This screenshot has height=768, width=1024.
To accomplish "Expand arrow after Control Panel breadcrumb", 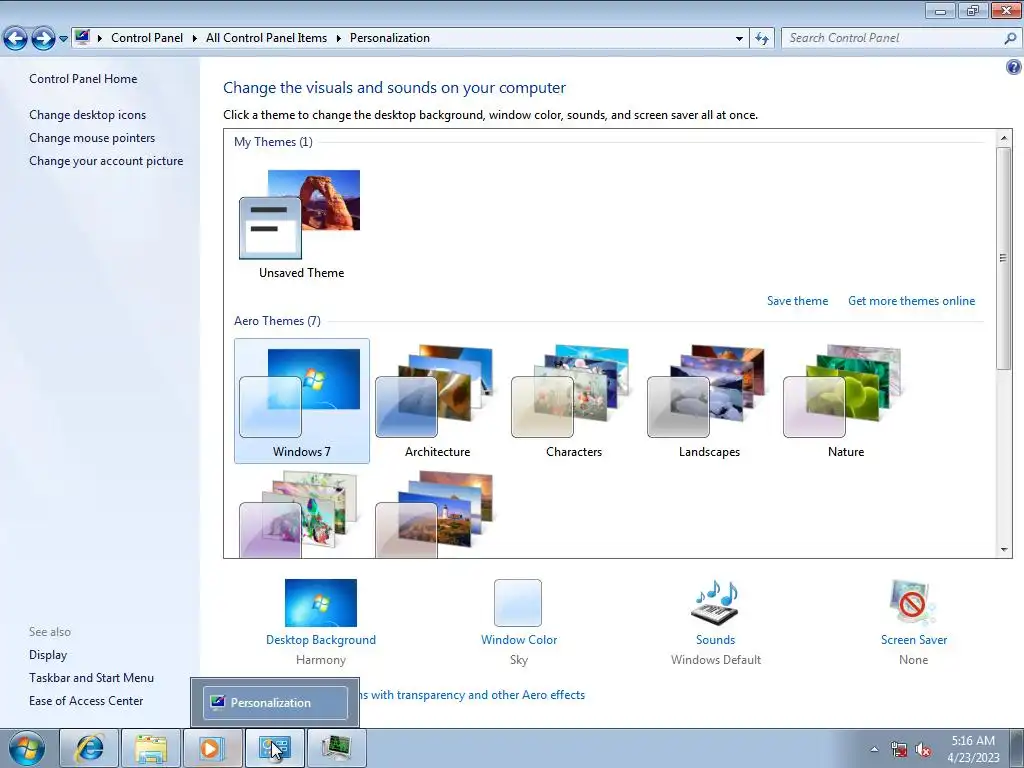I will [195, 39].
